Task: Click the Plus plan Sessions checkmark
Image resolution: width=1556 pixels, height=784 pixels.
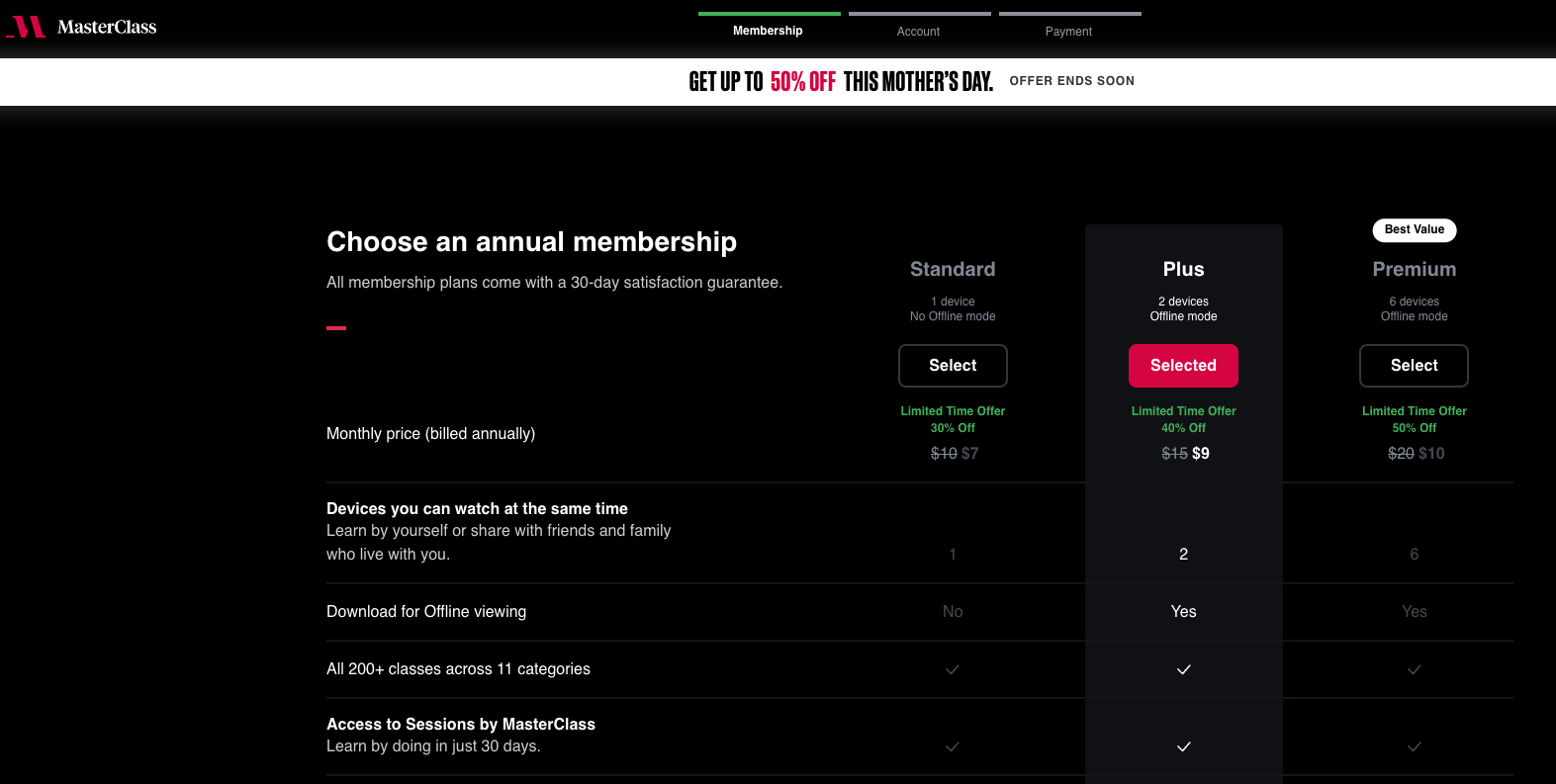Action: tap(1183, 746)
